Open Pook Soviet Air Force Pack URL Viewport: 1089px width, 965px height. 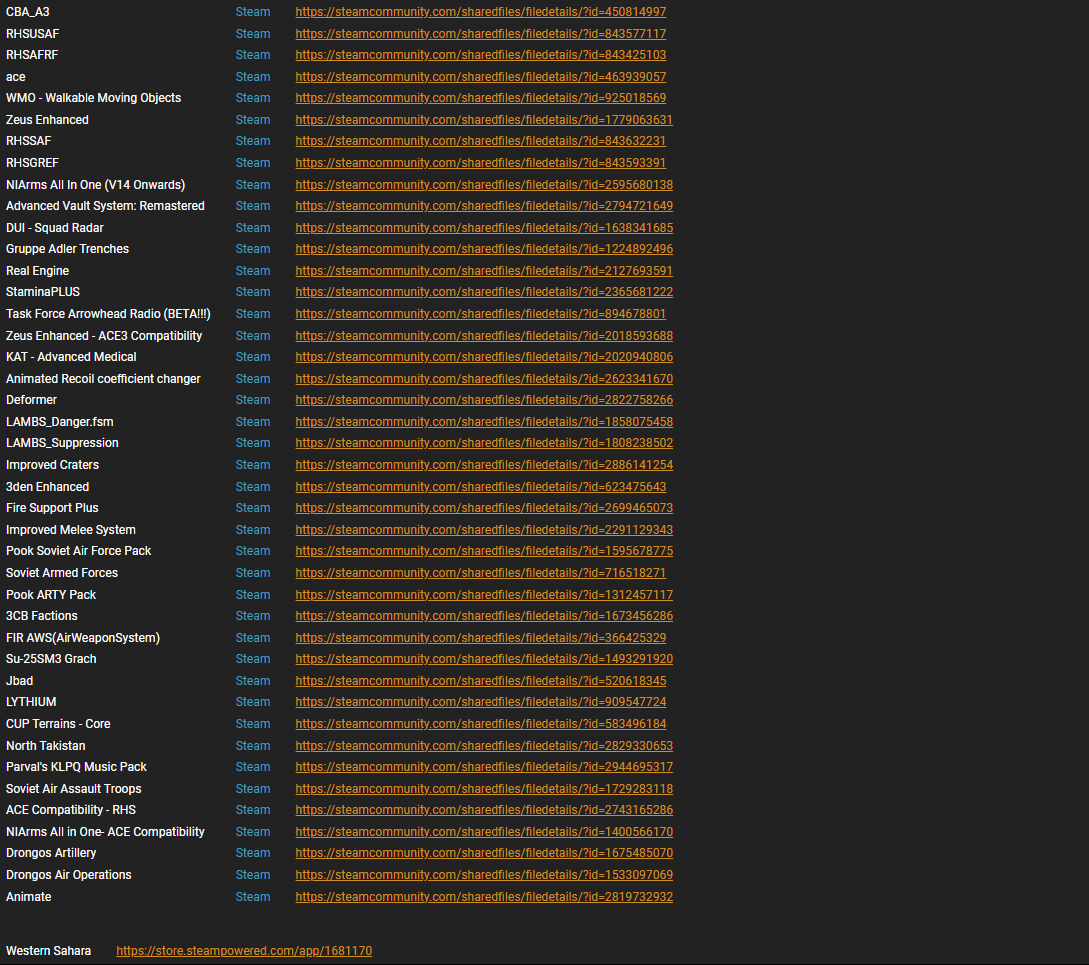pyautogui.click(x=484, y=551)
